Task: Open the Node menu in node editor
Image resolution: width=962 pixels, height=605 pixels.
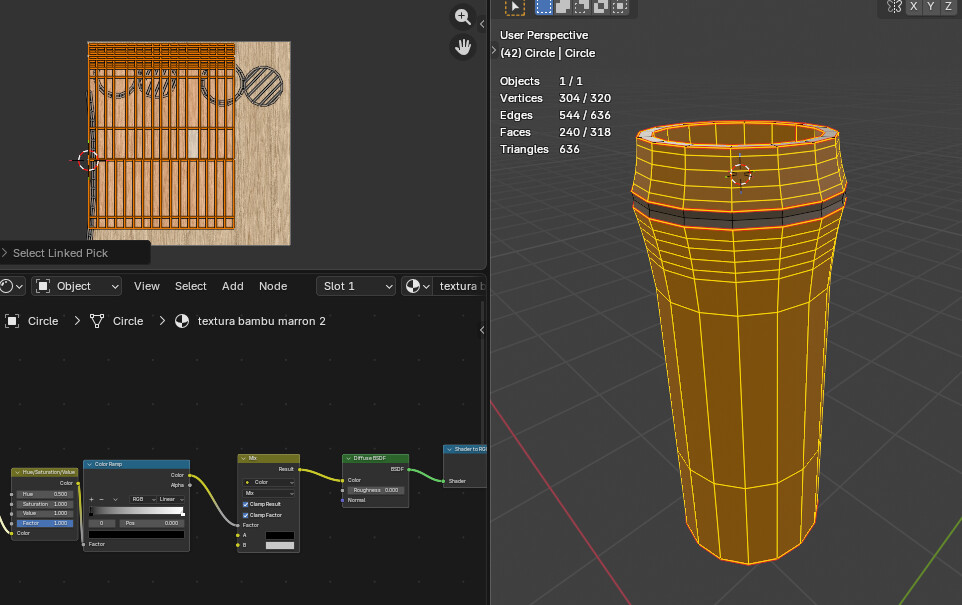Action: pyautogui.click(x=273, y=286)
